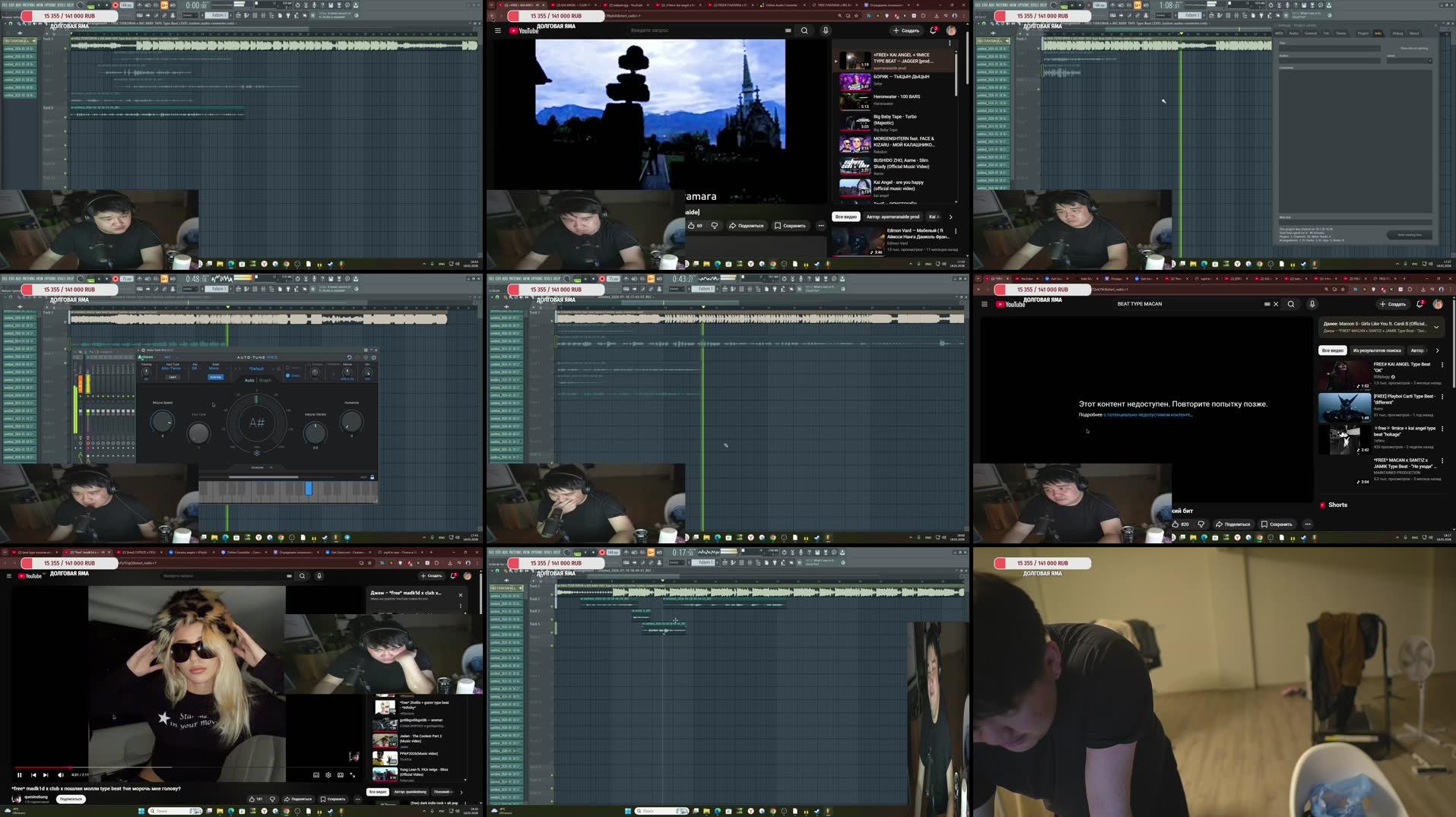Expand the Advanced section in Auto-Tune
1456x817 pixels.
258,467
